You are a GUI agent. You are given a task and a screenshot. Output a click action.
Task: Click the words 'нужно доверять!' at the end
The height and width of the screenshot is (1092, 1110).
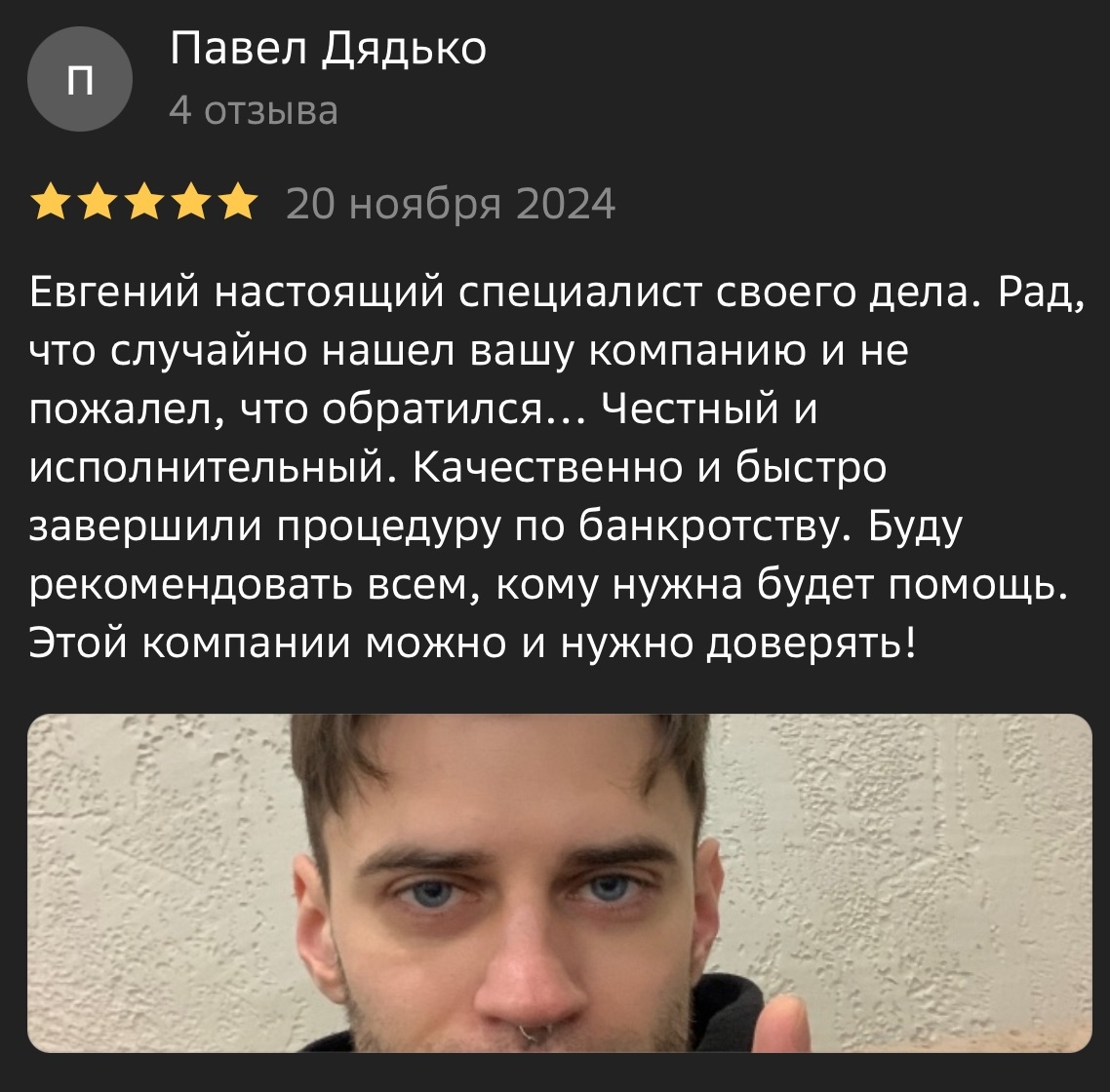point(738,644)
